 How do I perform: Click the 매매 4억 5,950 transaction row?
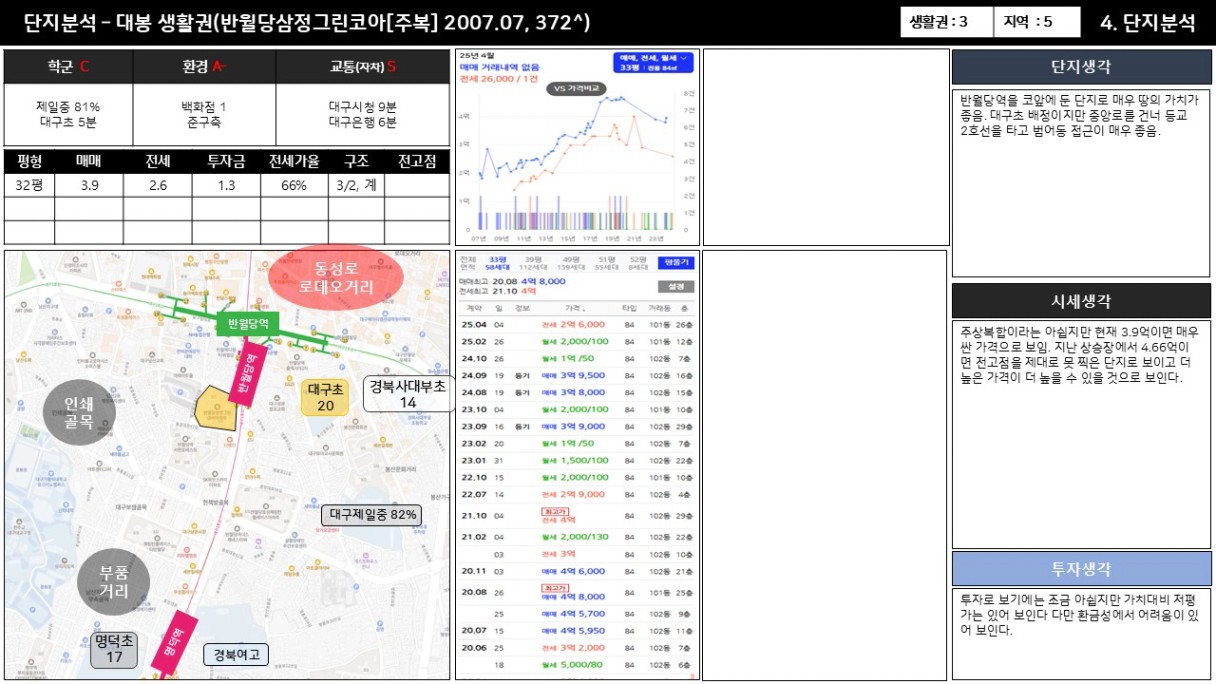[577, 631]
